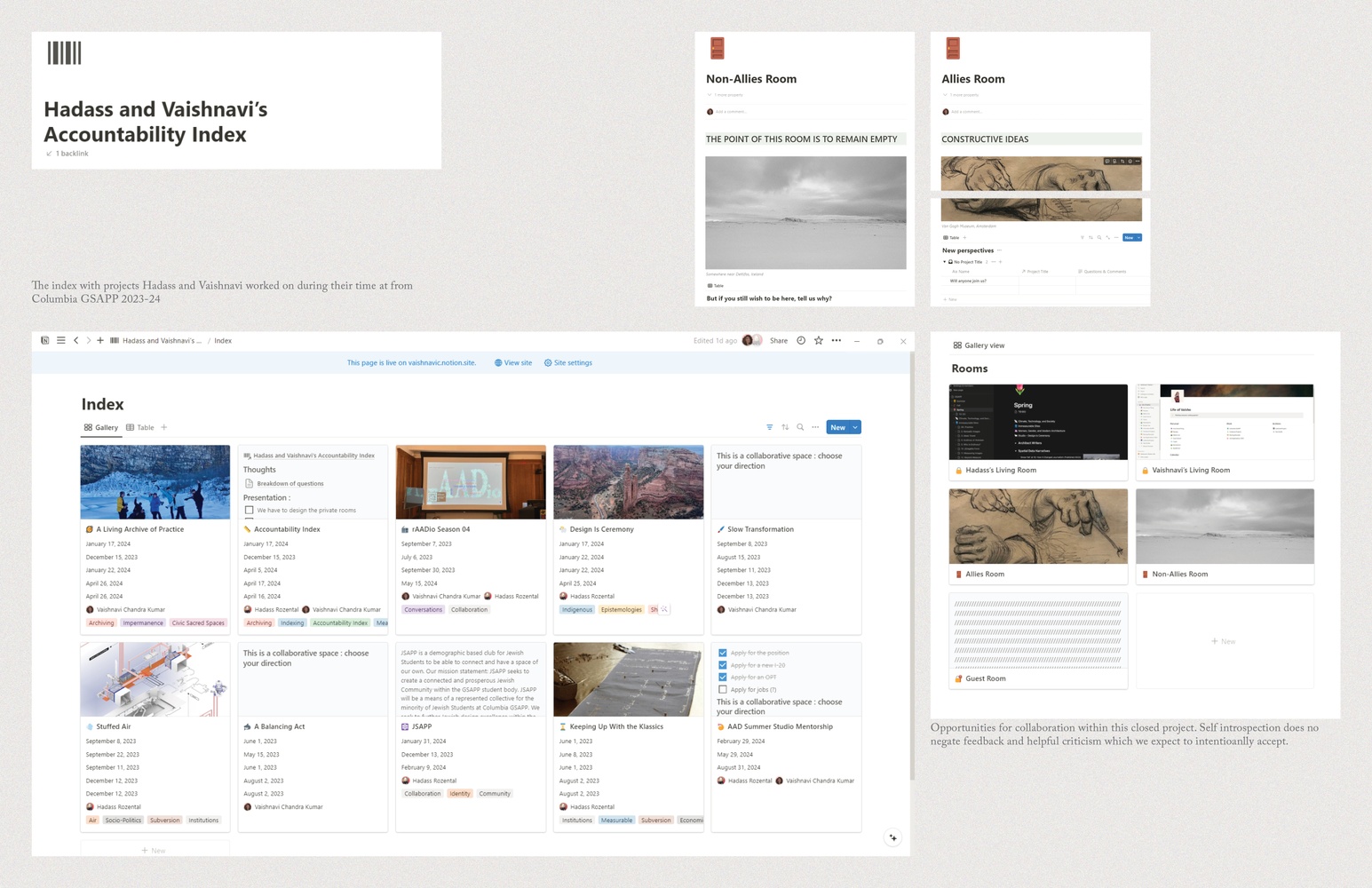Open Hadass's Living Room card
The height and width of the screenshot is (888, 1372).
tap(1038, 432)
